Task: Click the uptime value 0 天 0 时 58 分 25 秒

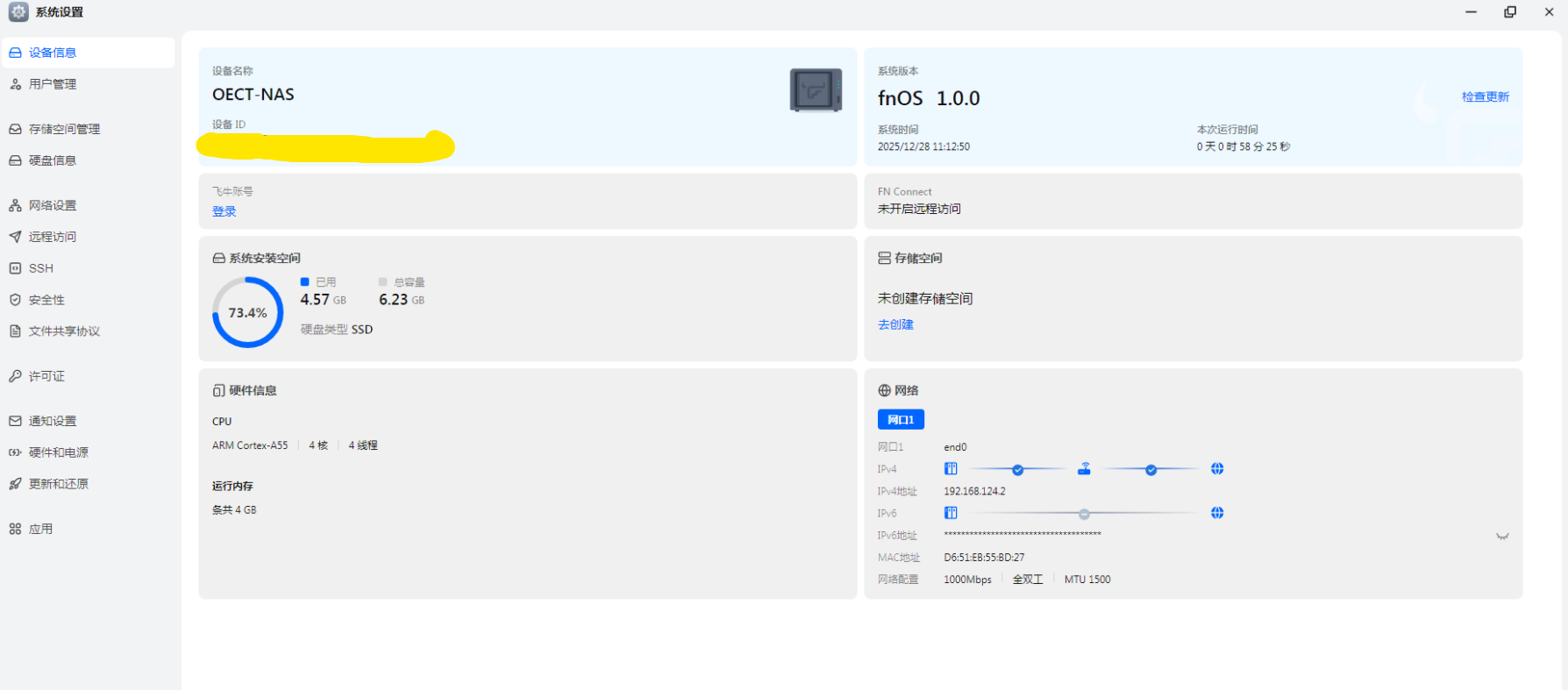Action: (x=1244, y=147)
